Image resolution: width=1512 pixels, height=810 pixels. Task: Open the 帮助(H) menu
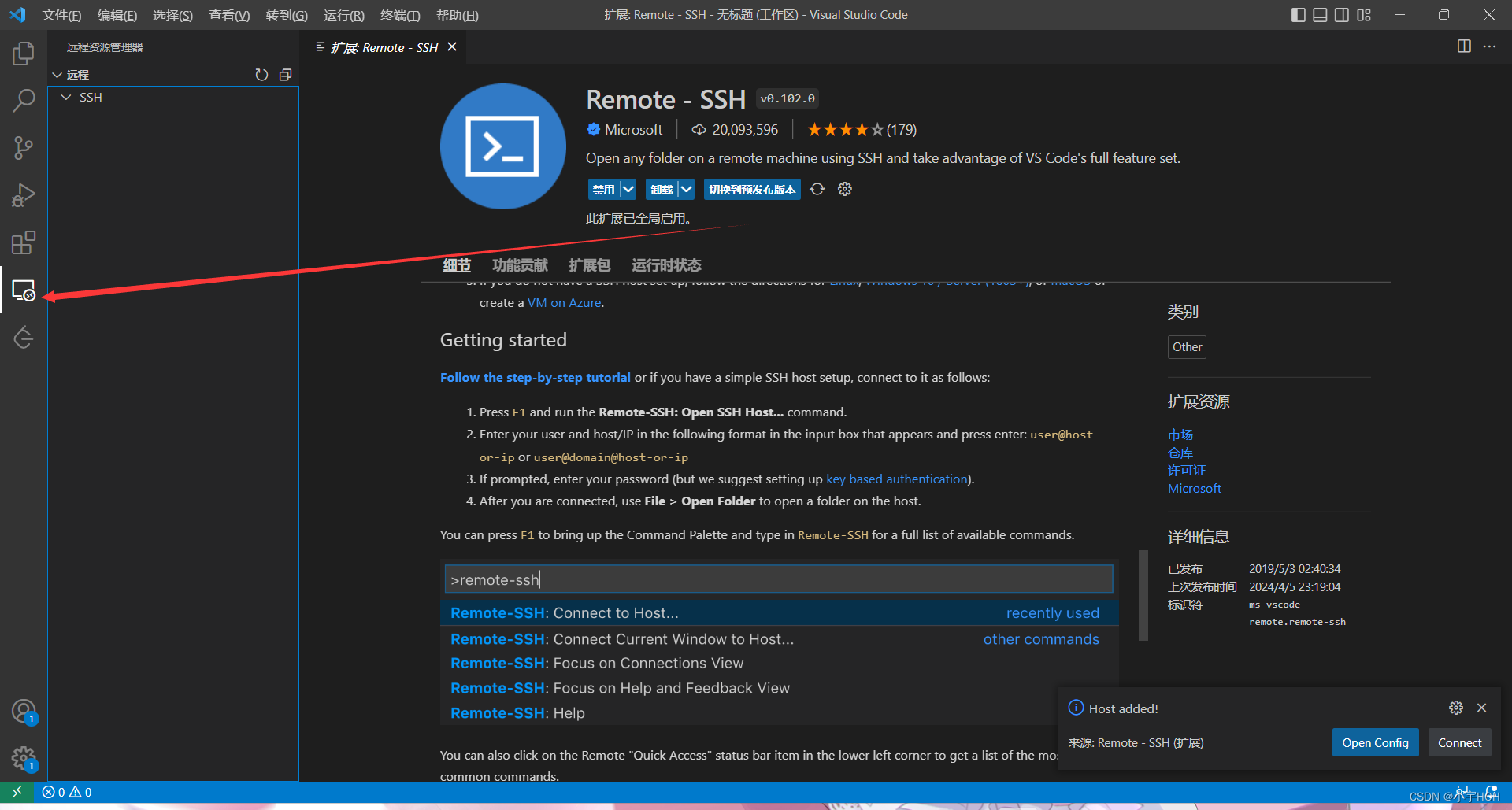(x=457, y=15)
